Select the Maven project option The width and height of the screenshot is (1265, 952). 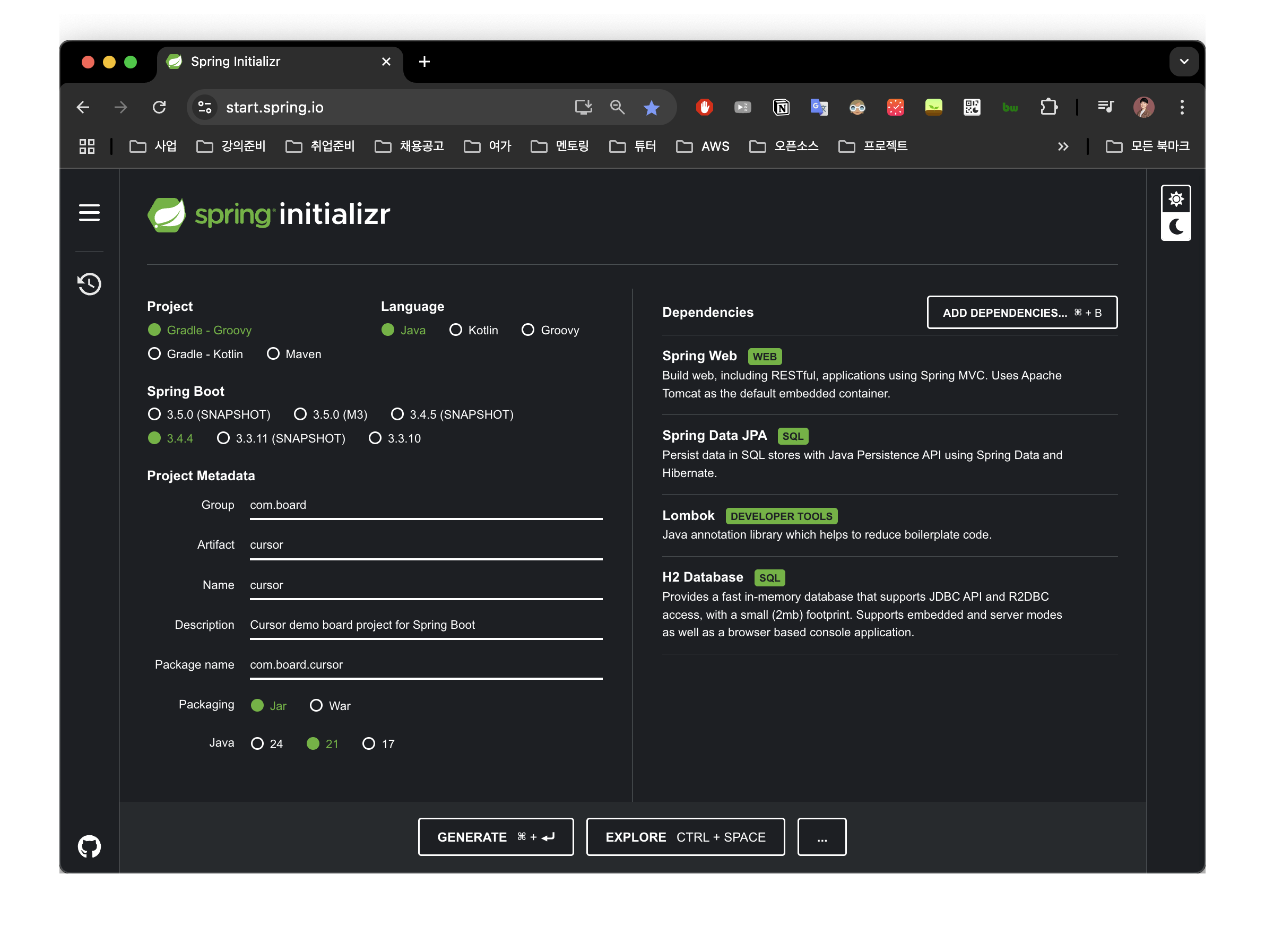[x=273, y=354]
